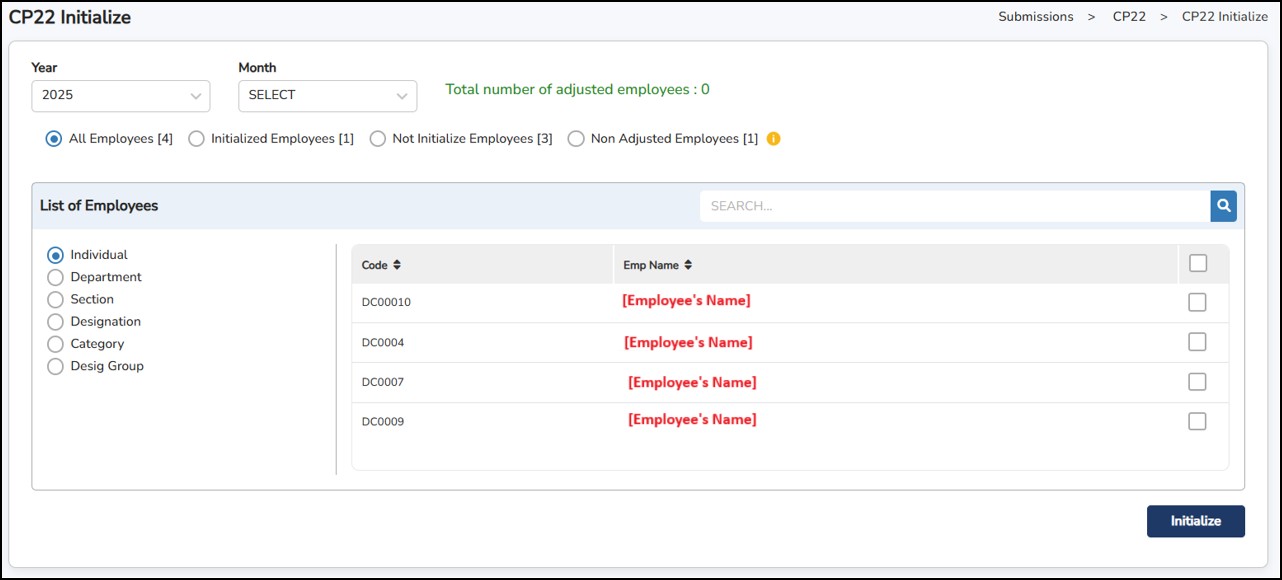Open the Month SELECT dropdown
The image size is (1282, 580).
click(327, 96)
